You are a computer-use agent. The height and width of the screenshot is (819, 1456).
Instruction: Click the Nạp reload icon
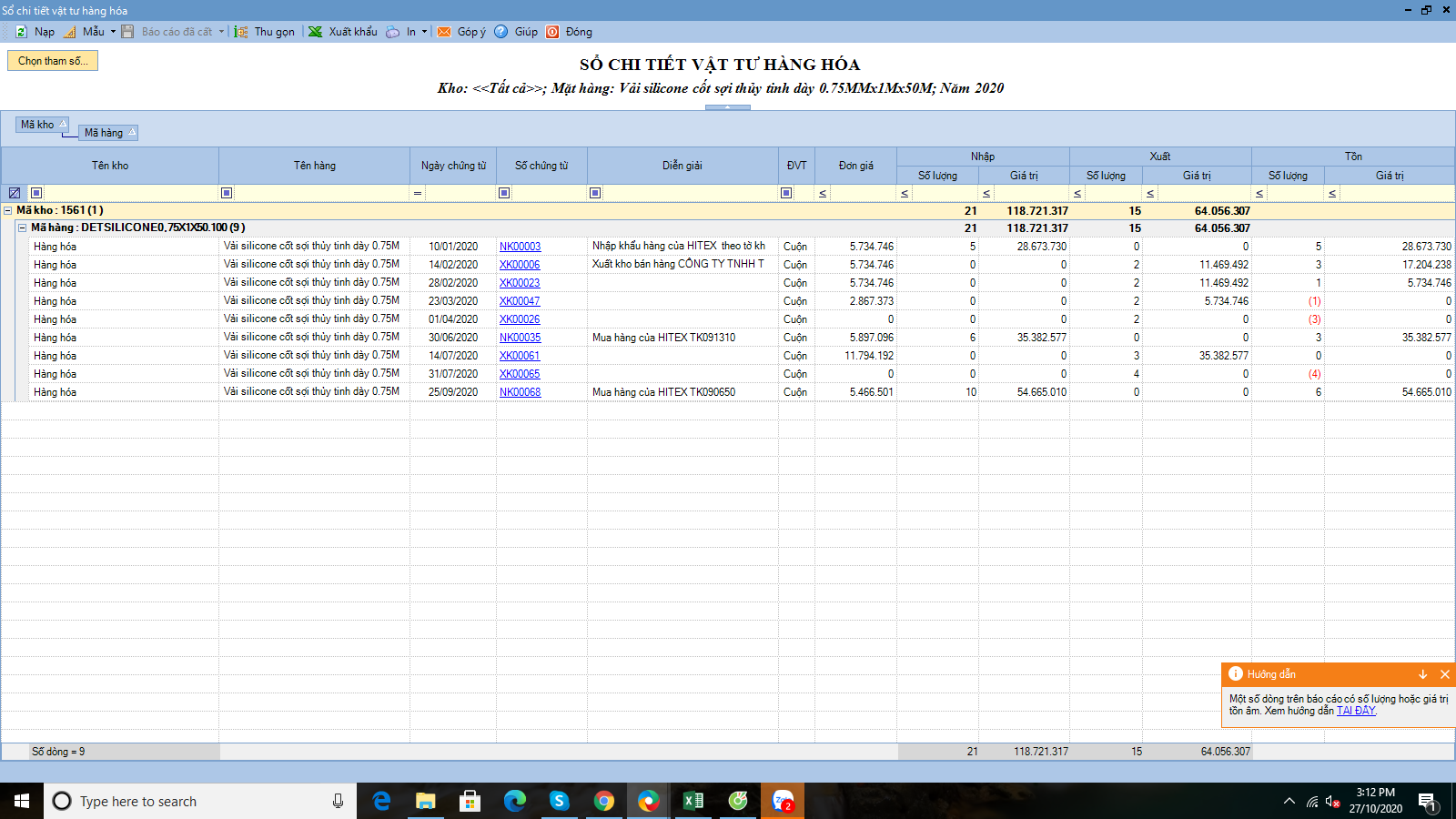pos(21,32)
